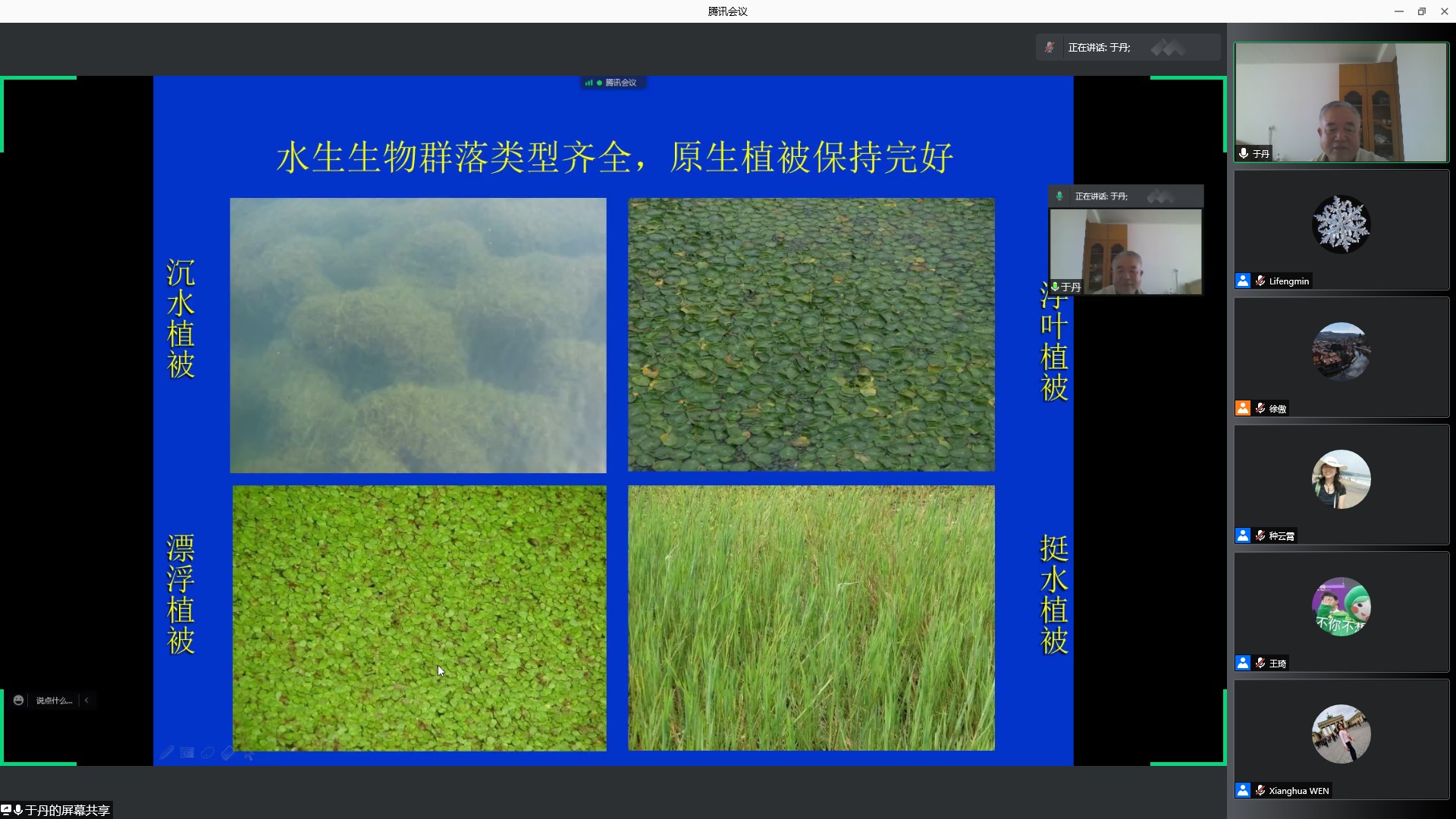Screen dimensions: 1456x819
Task: Click the 'Xianghua WEN' name label
Action: (1299, 791)
